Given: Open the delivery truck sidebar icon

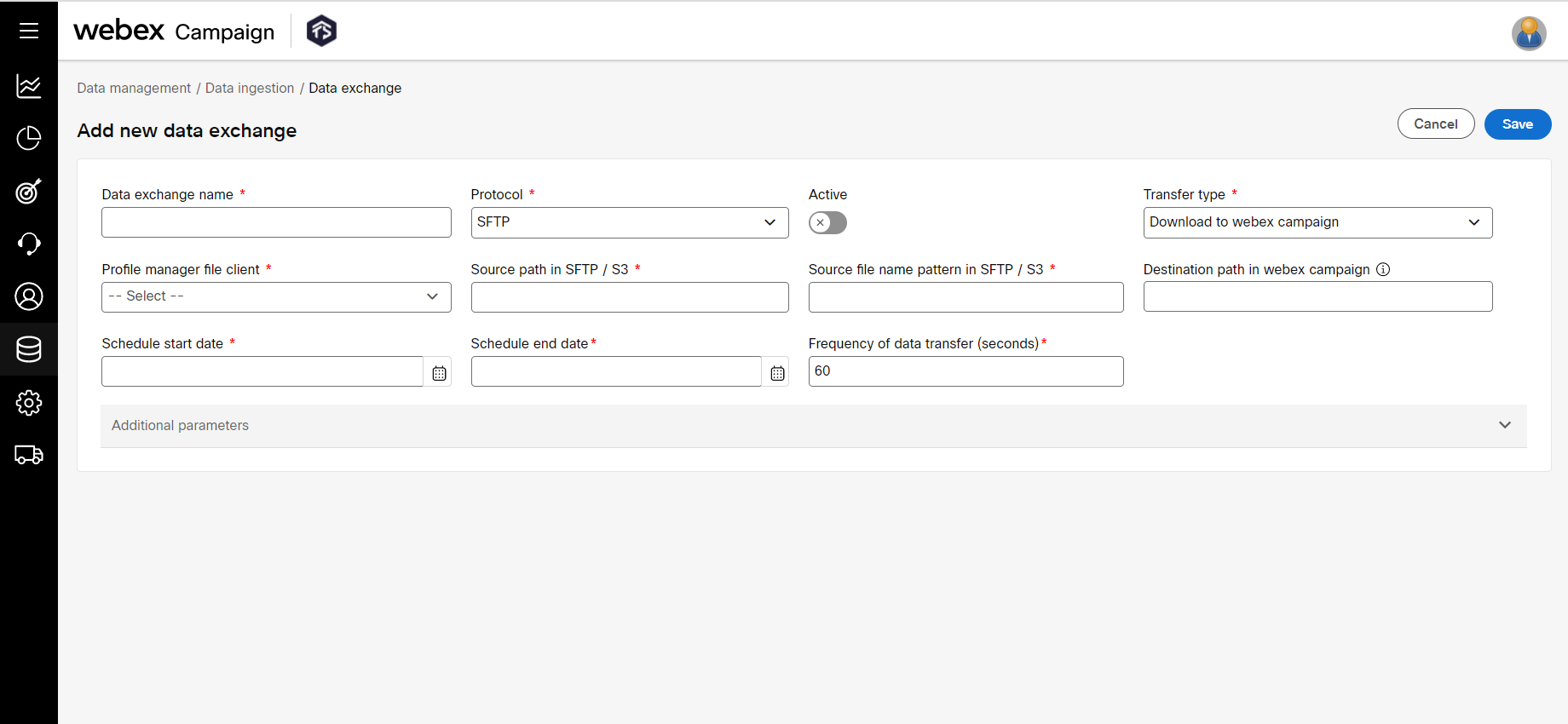Looking at the screenshot, I should (29, 455).
